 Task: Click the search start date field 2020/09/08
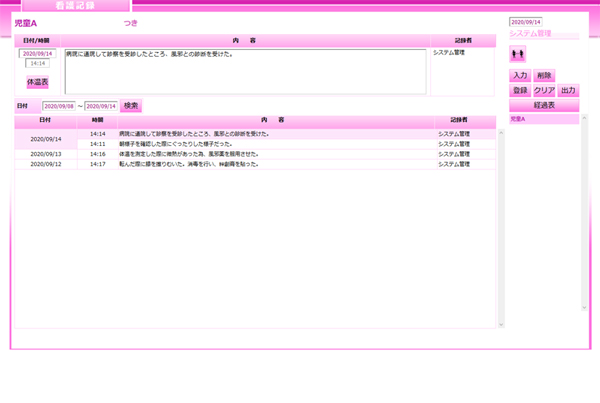[x=58, y=105]
